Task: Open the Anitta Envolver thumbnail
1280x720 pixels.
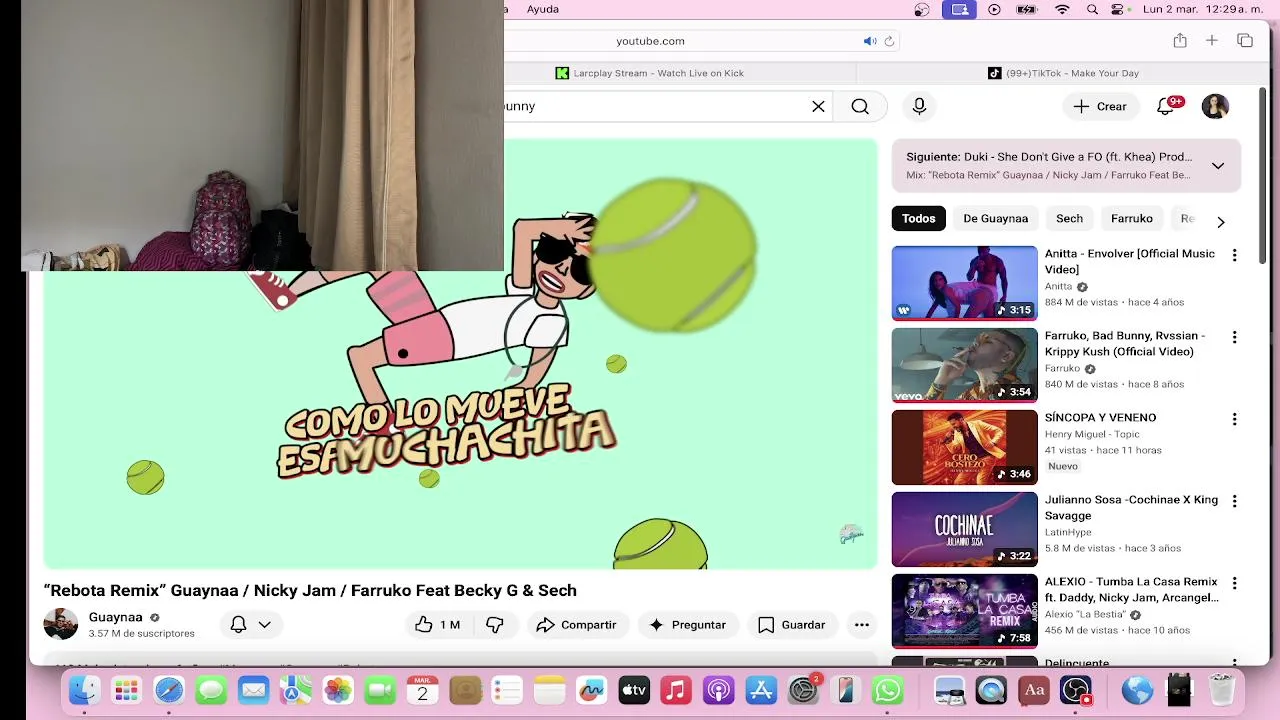Action: (965, 283)
